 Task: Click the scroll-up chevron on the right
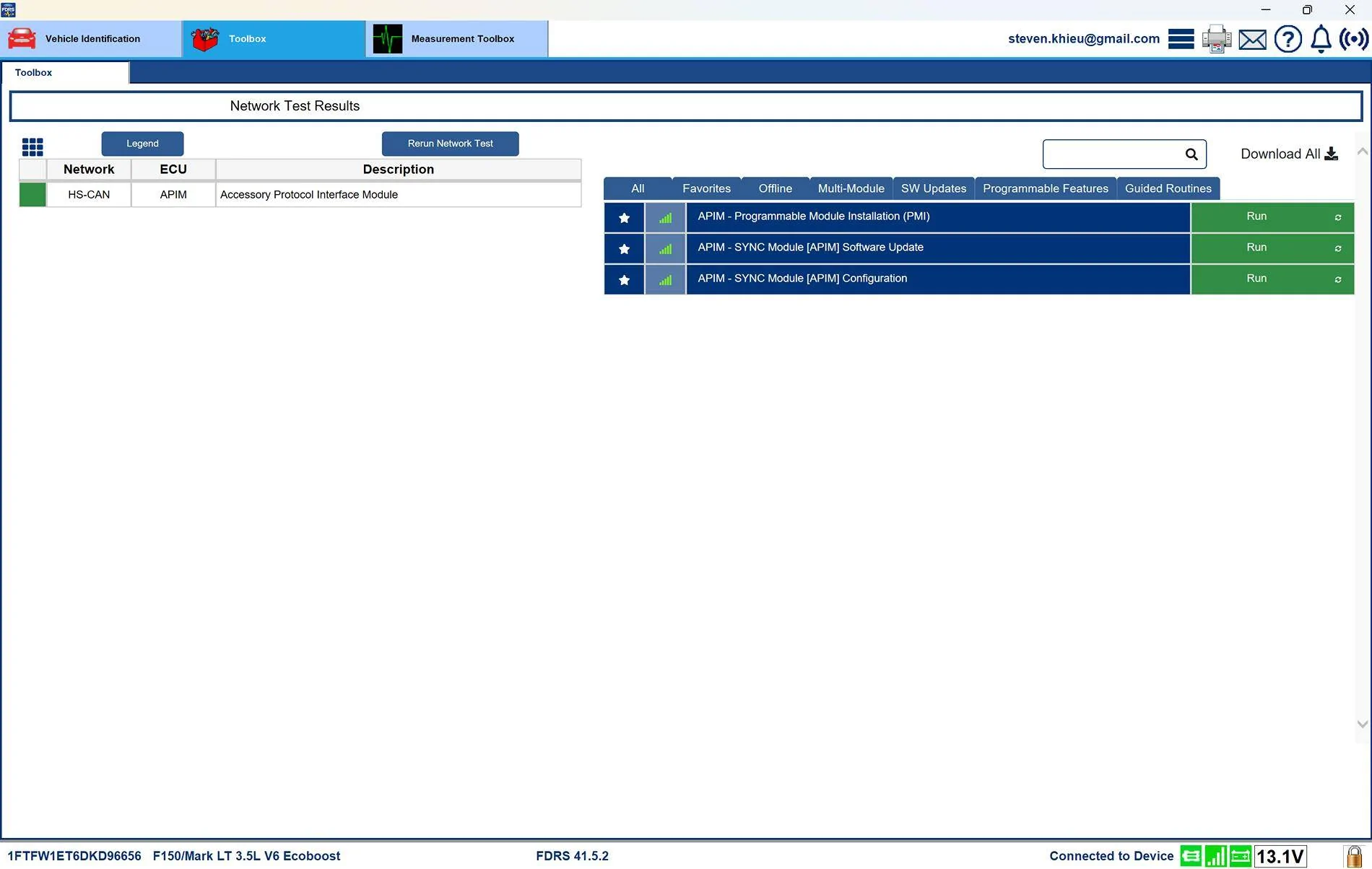tap(1363, 152)
